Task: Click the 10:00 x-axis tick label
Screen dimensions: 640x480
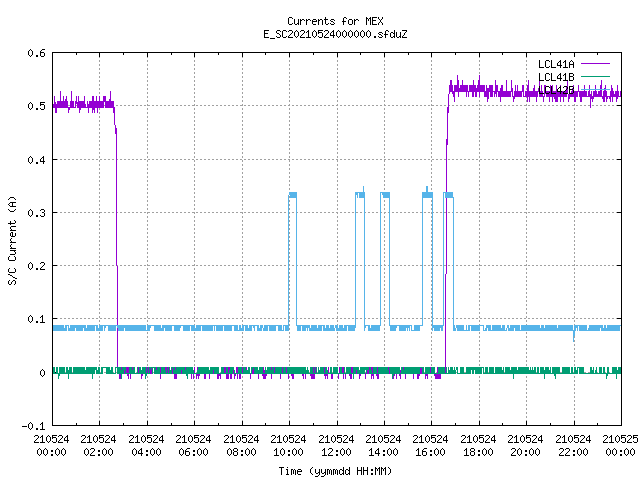Action: coord(288,452)
